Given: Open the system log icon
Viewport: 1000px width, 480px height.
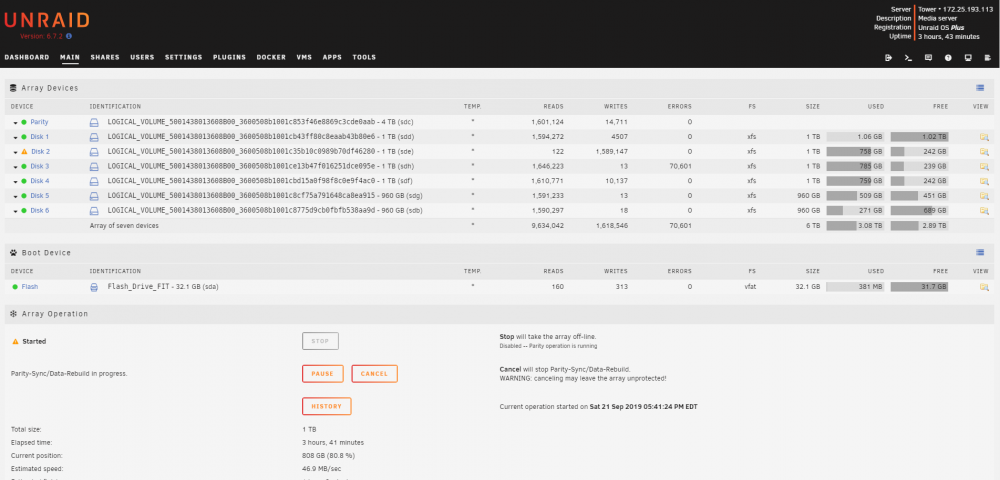Looking at the screenshot, I should (x=988, y=57).
